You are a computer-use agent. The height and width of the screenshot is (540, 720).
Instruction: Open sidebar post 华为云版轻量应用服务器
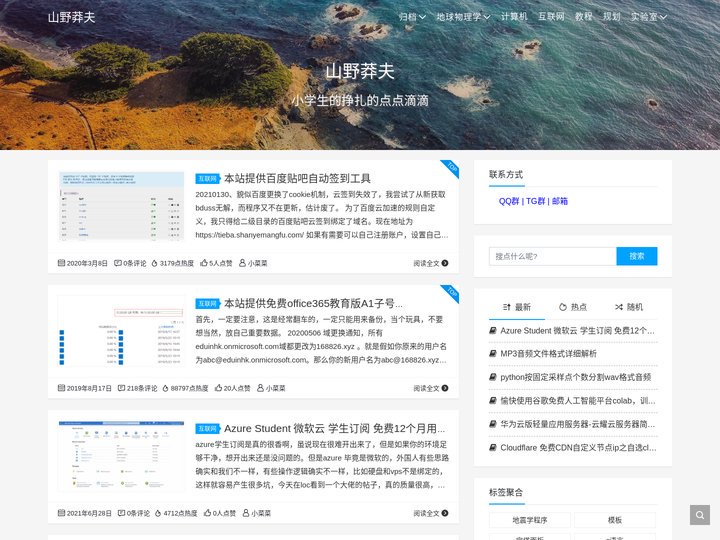(x=578, y=424)
